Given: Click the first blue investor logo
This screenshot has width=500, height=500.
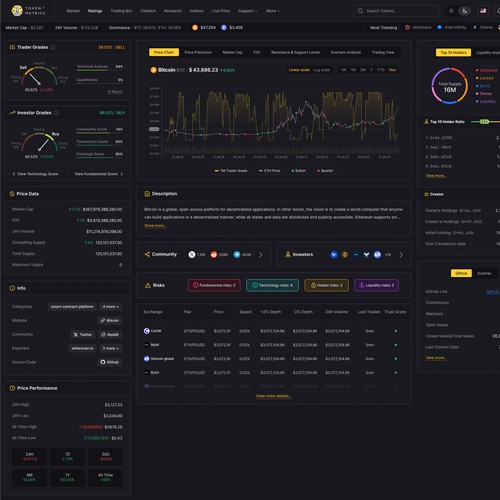Looking at the screenshot, I should point(334,254).
